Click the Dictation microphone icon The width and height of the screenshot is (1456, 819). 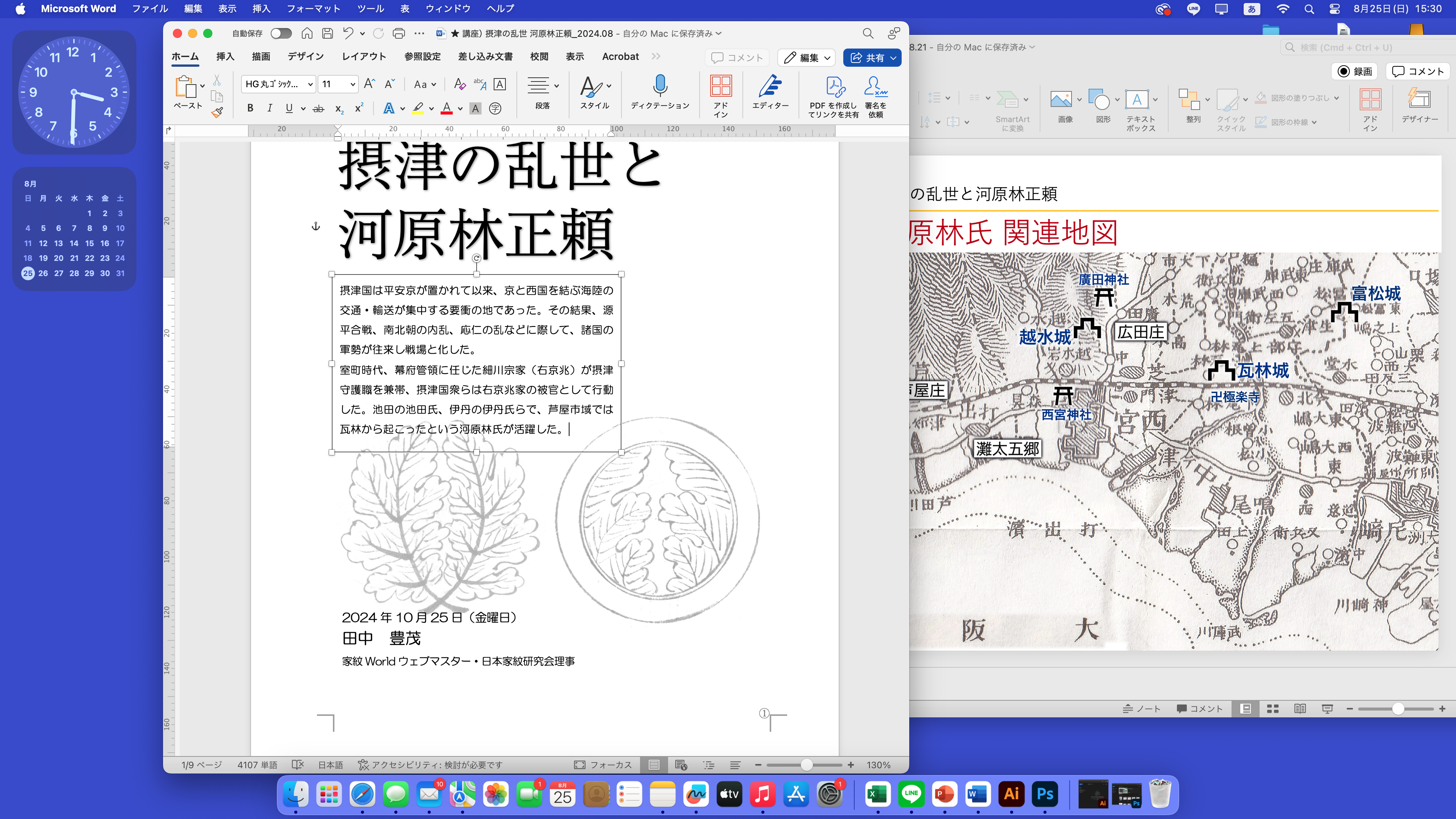coord(660,86)
